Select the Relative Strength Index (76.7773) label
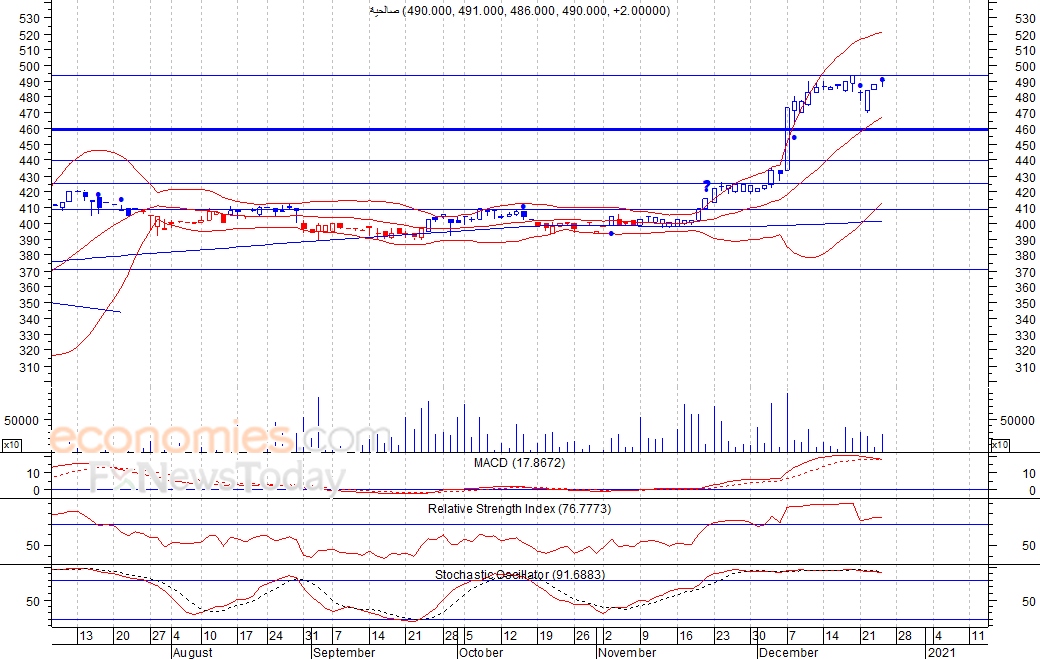Viewport: 1040px width, 659px height. 519,509
